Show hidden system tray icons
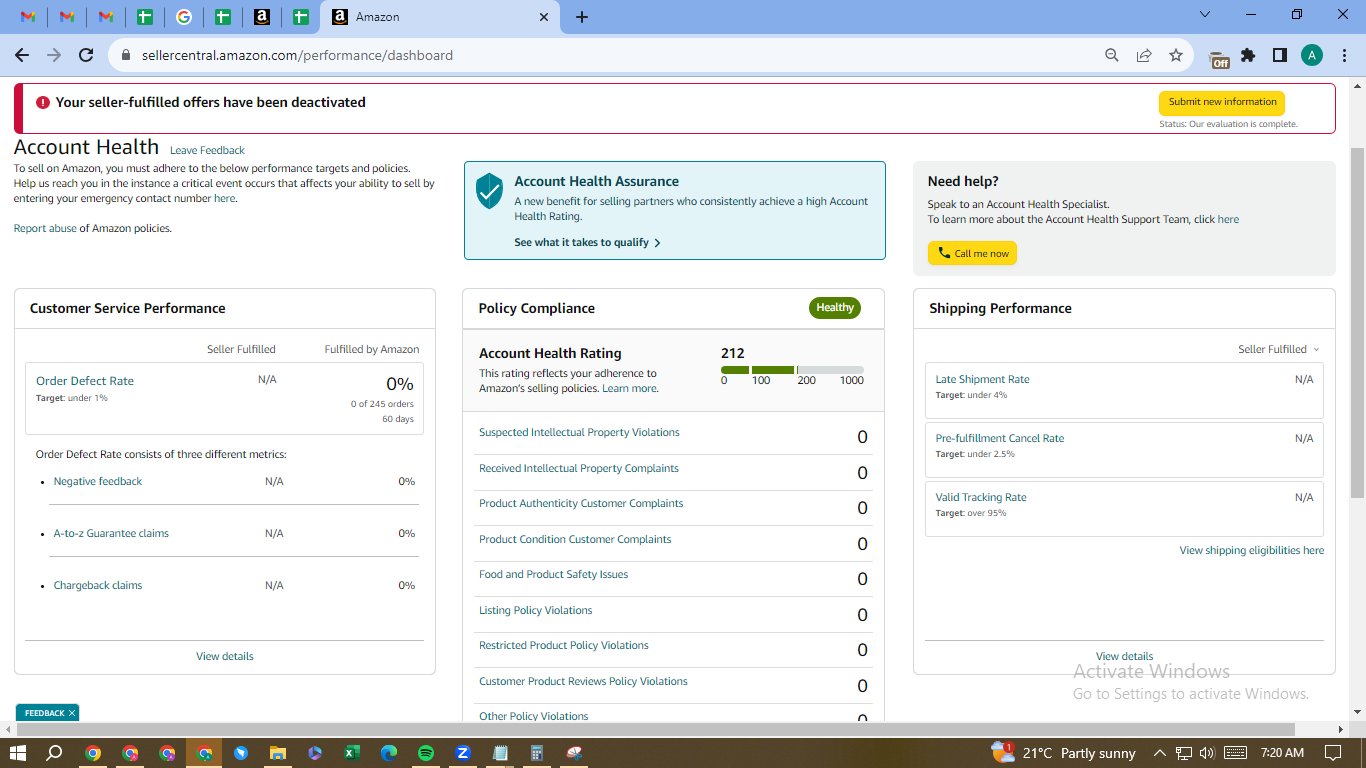The height and width of the screenshot is (768, 1366). click(1160, 753)
